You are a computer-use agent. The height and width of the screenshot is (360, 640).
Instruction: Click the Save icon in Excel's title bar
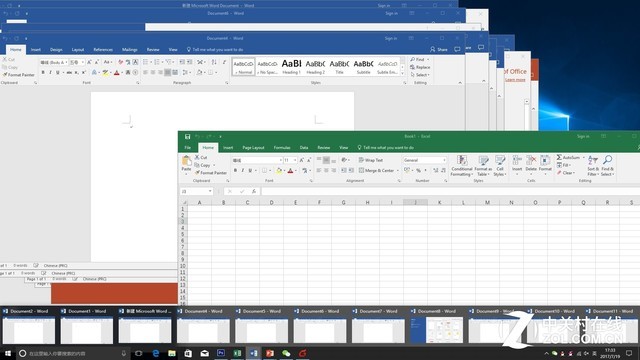click(x=187, y=136)
